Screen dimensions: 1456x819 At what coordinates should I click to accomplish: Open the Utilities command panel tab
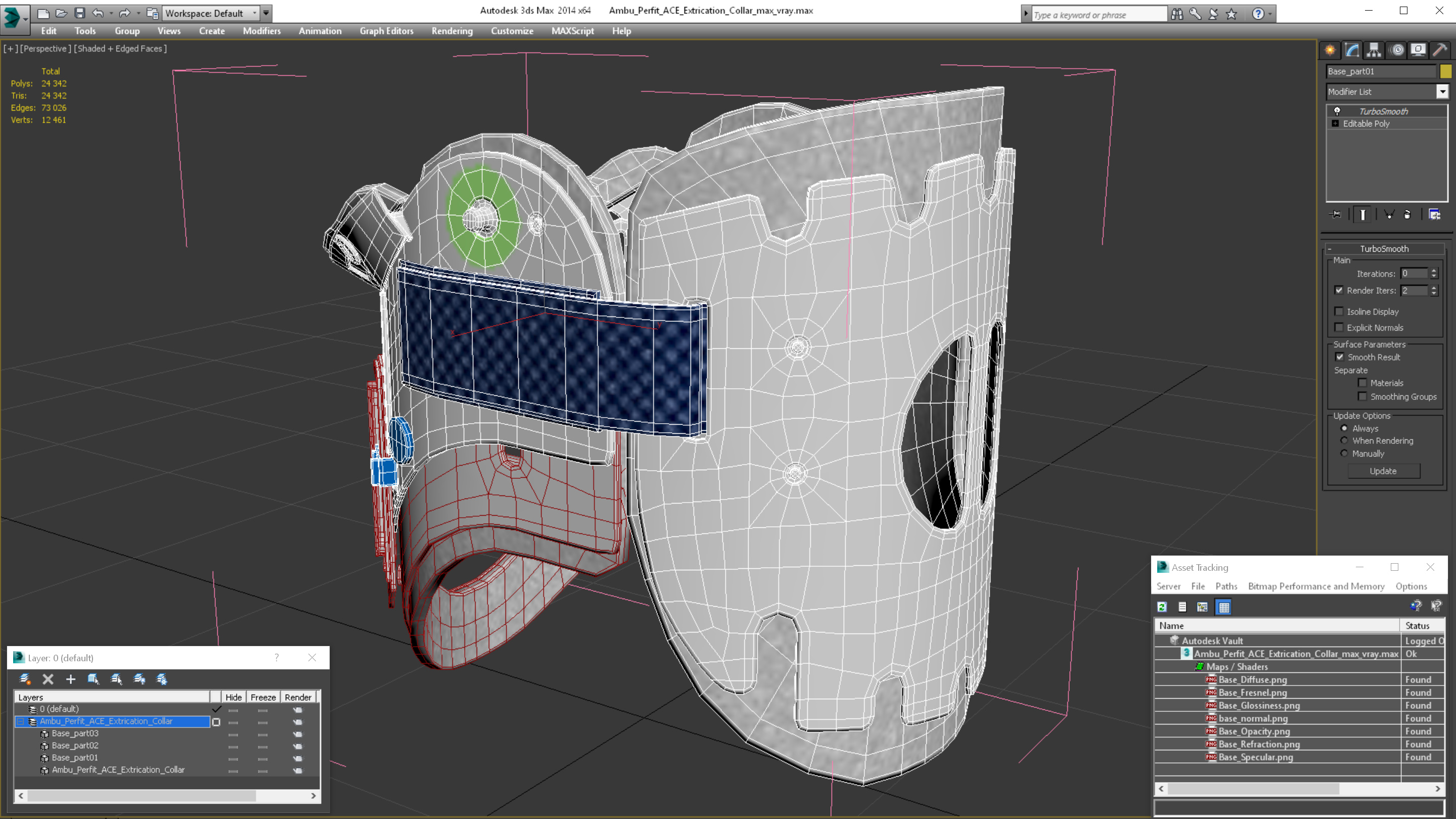(1440, 51)
